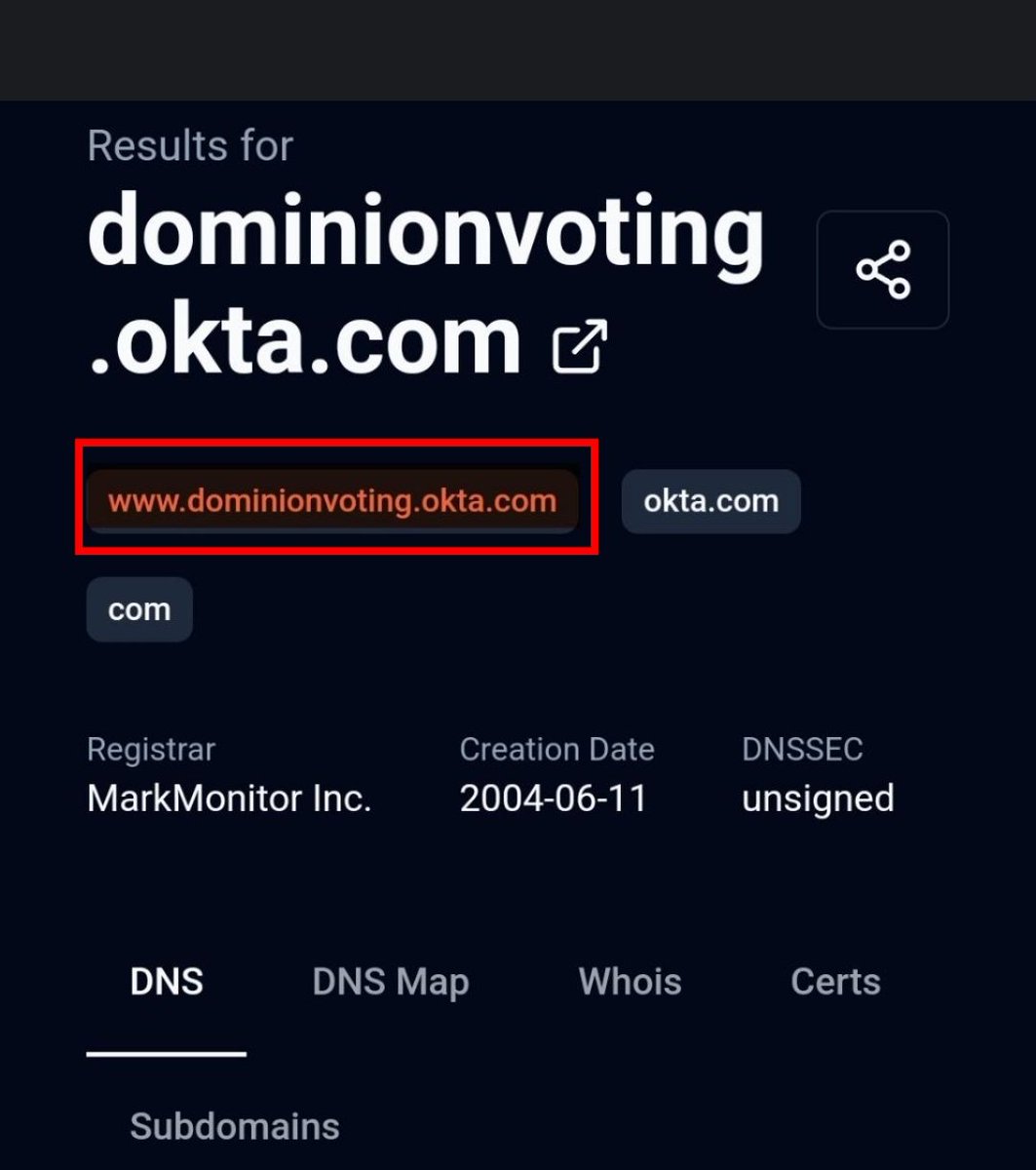Click the Registrar label
This screenshot has width=1036, height=1170.
[151, 750]
